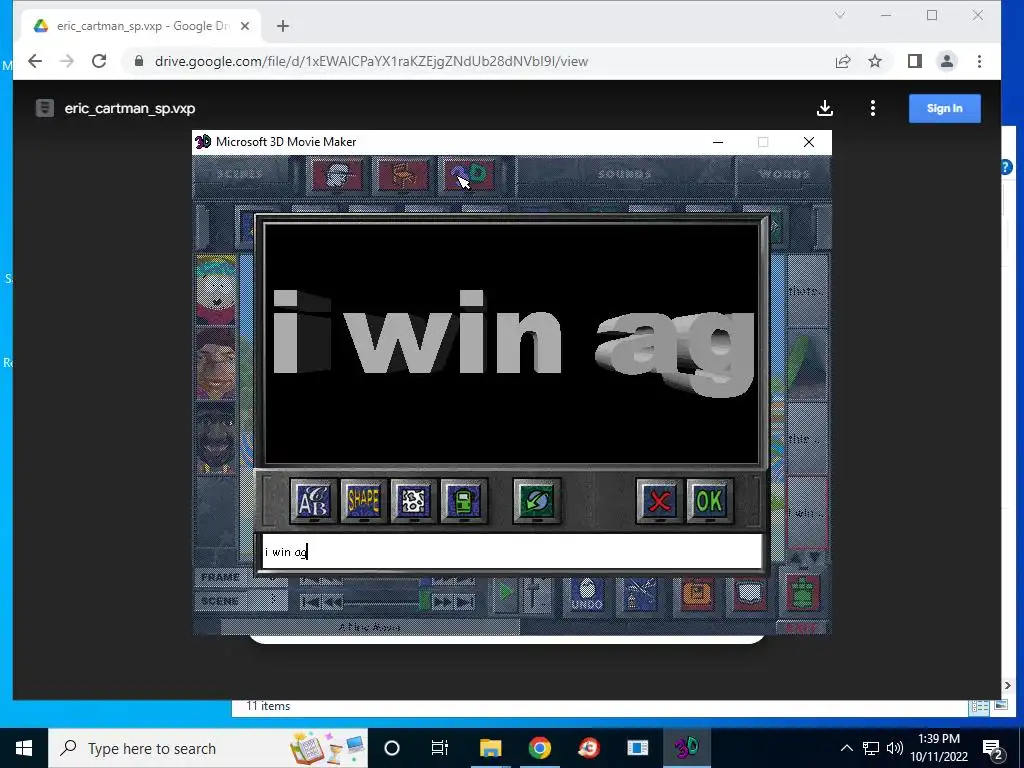Select the Cartman actor thumbnail
This screenshot has height=768, width=1024.
[216, 289]
